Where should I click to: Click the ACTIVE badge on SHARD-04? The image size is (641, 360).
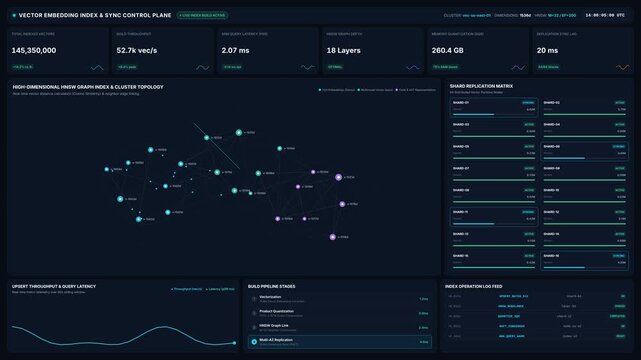(x=620, y=125)
